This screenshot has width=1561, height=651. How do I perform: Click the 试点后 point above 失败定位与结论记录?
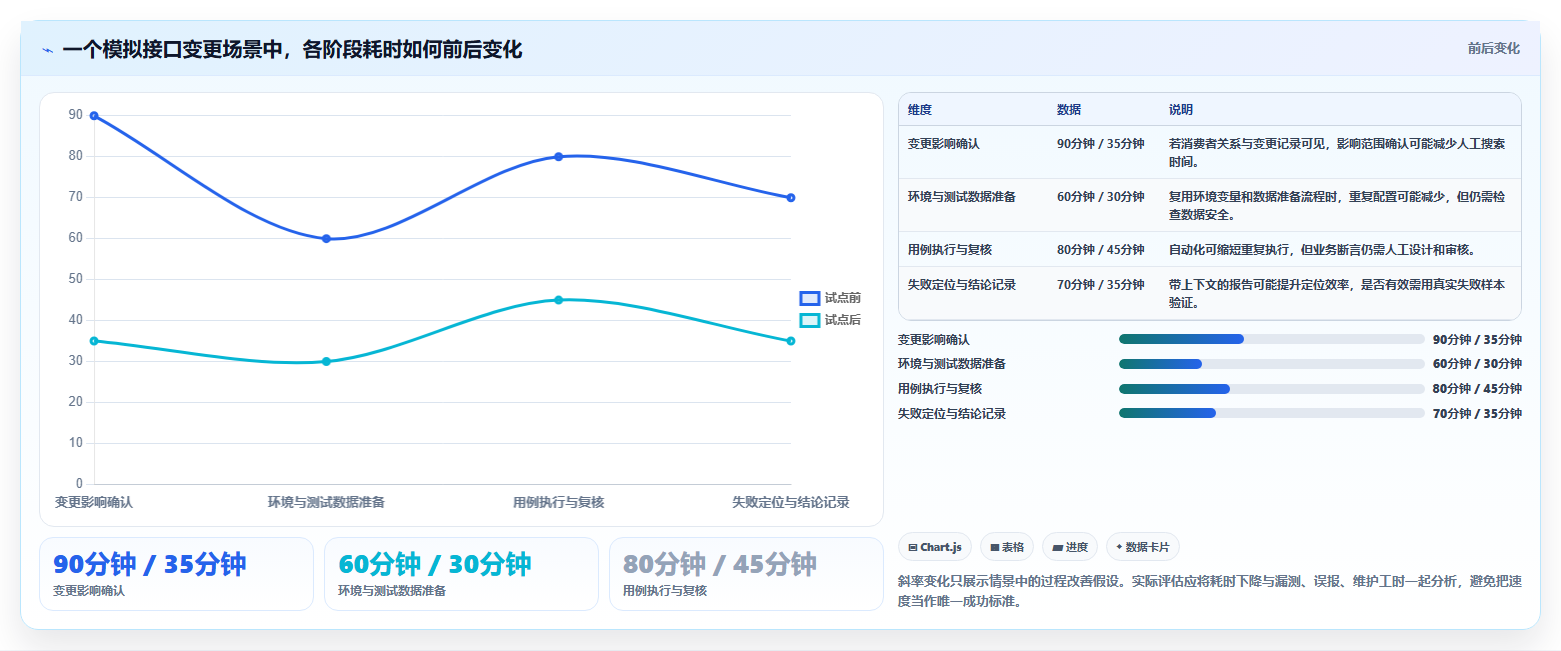click(791, 341)
